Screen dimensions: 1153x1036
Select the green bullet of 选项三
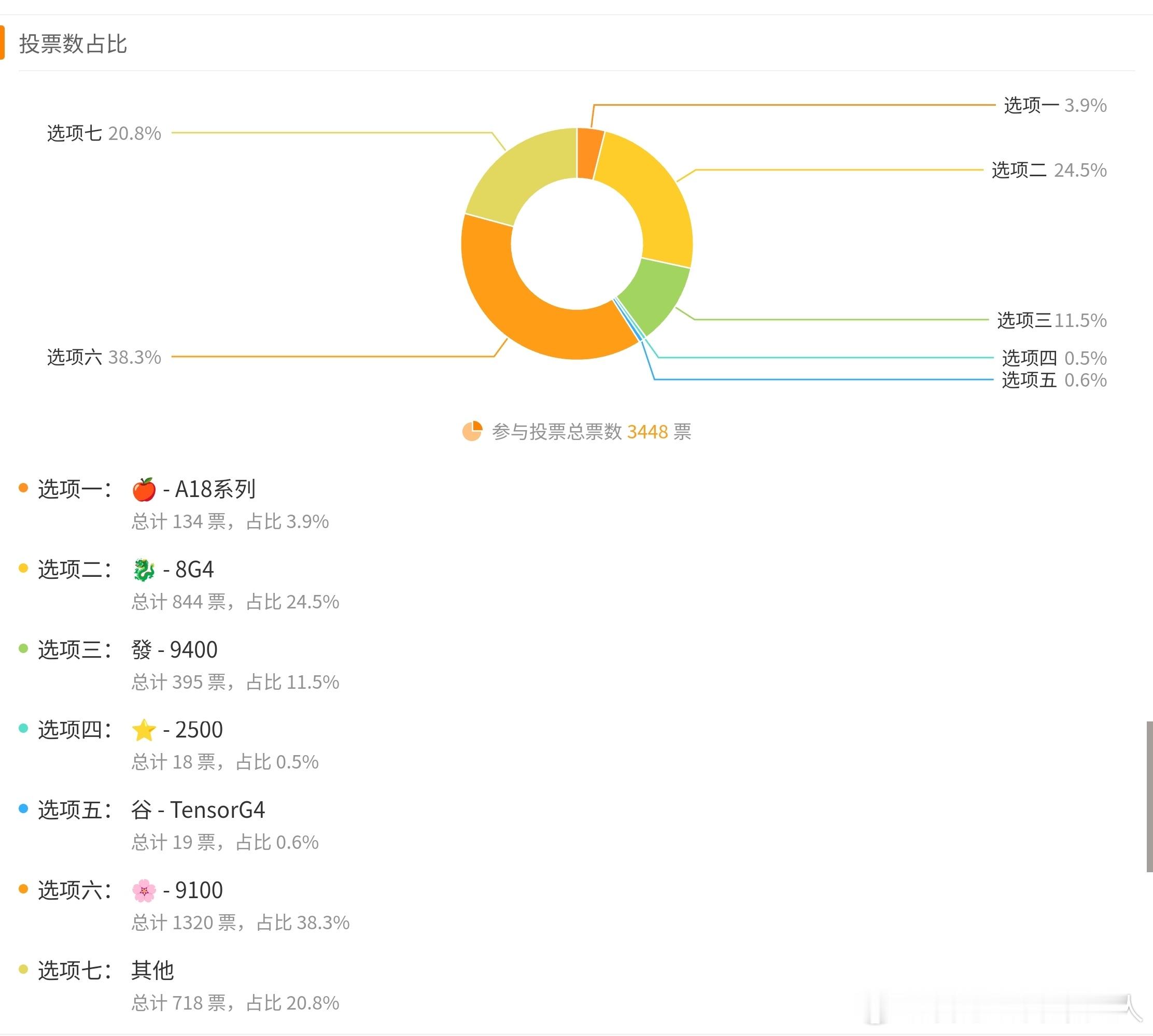coord(23,649)
